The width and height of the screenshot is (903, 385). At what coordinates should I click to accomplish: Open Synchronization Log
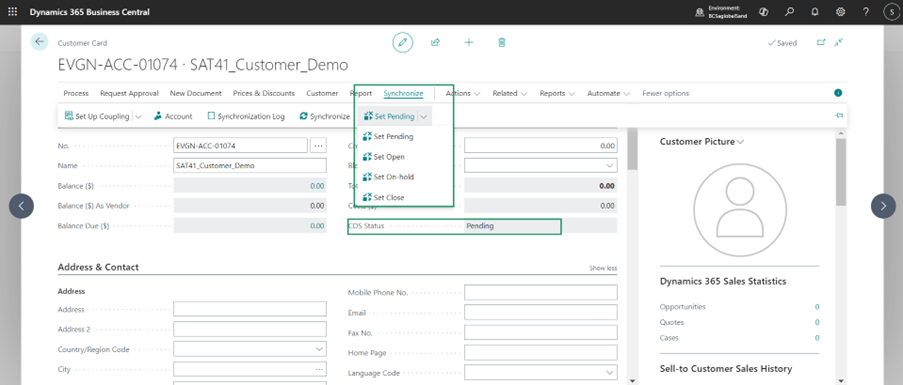click(246, 116)
